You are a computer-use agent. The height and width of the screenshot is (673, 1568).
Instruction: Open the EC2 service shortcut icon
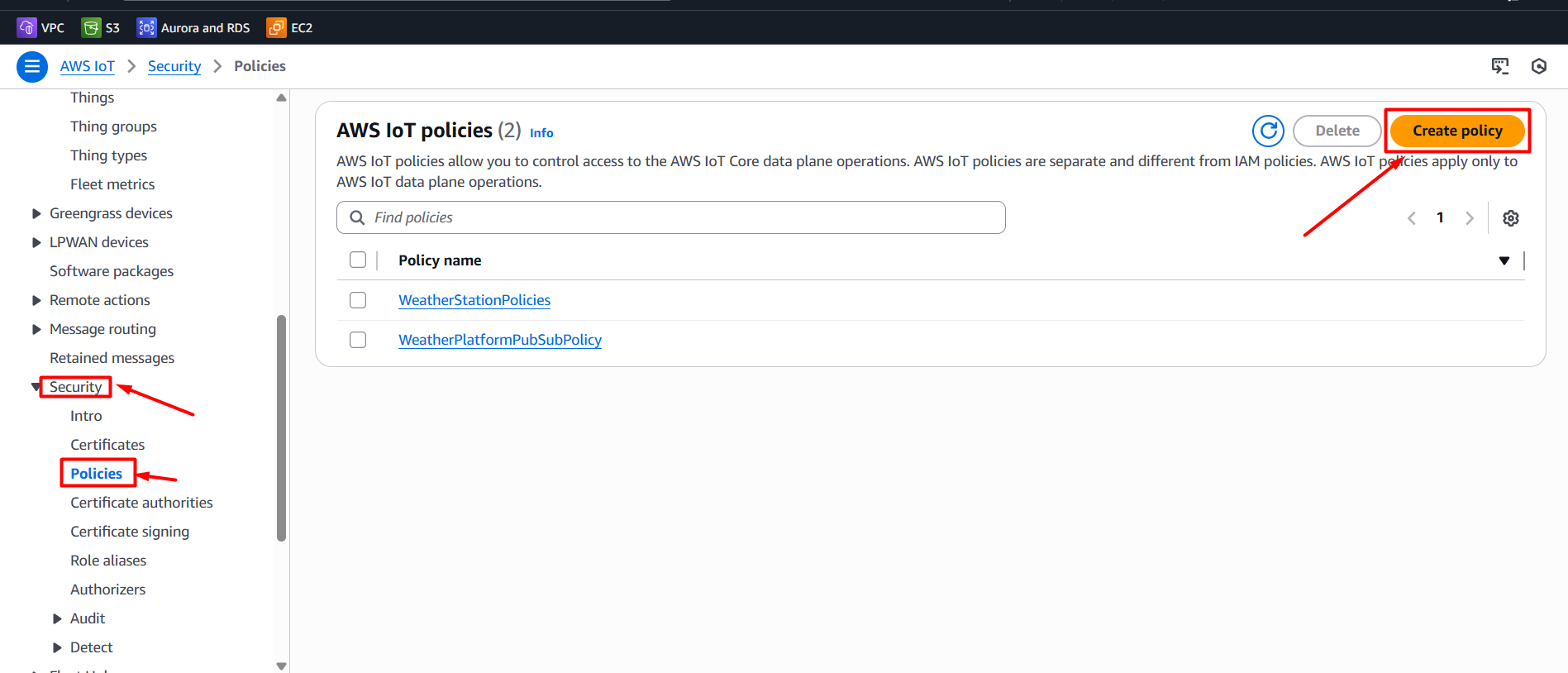pyautogui.click(x=276, y=28)
